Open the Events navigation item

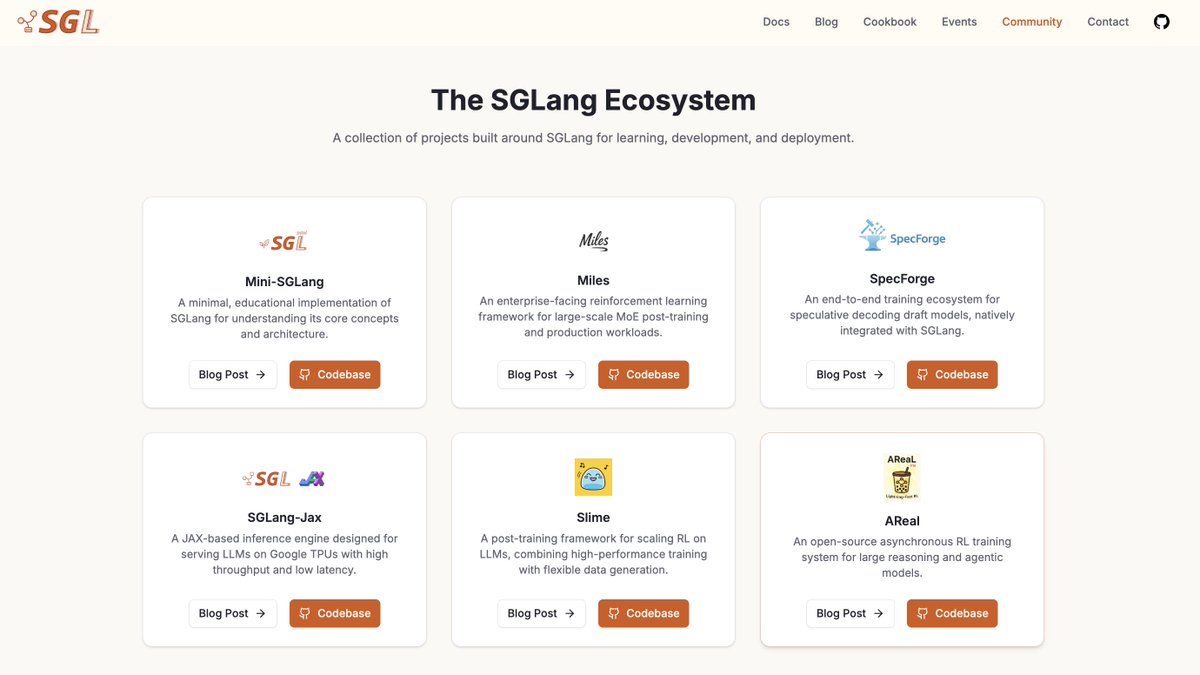(959, 21)
